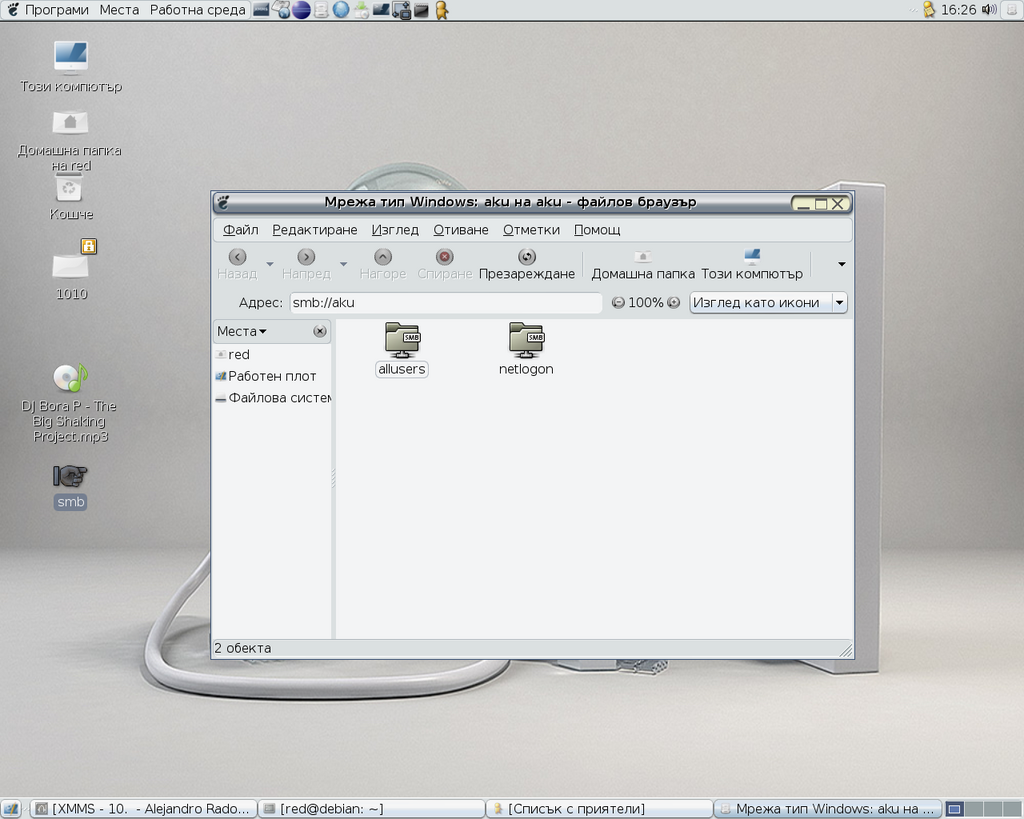The image size is (1024, 819).
Task: Select the smb desktop icon
Action: pos(70,477)
